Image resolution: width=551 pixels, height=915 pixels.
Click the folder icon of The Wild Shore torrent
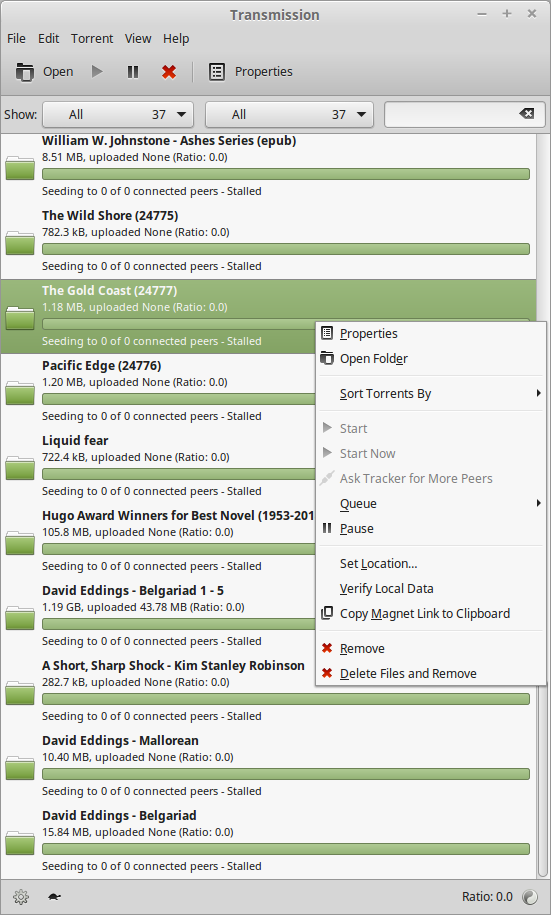20,242
